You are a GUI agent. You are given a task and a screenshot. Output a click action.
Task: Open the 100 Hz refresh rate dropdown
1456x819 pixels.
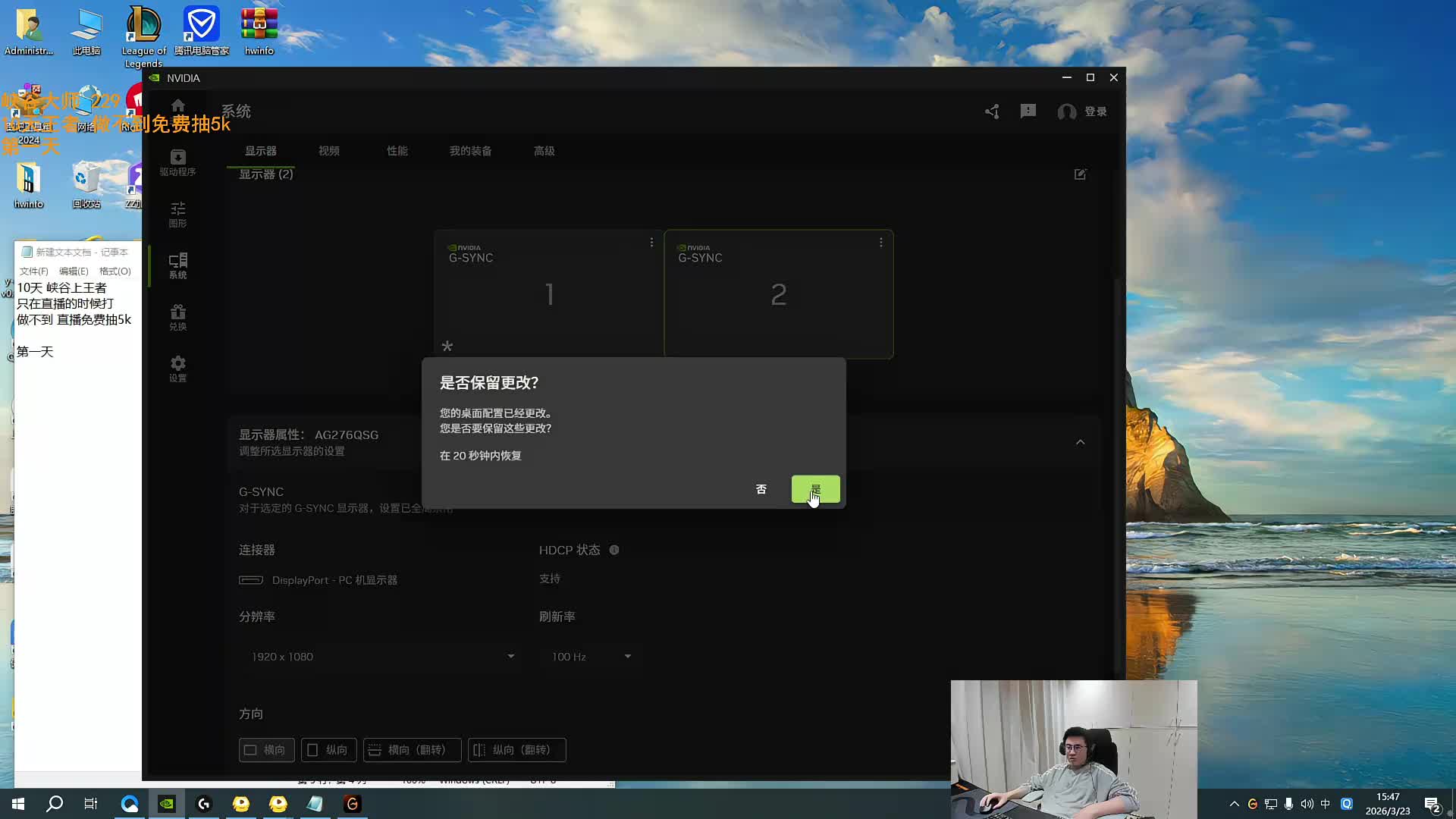pos(591,657)
